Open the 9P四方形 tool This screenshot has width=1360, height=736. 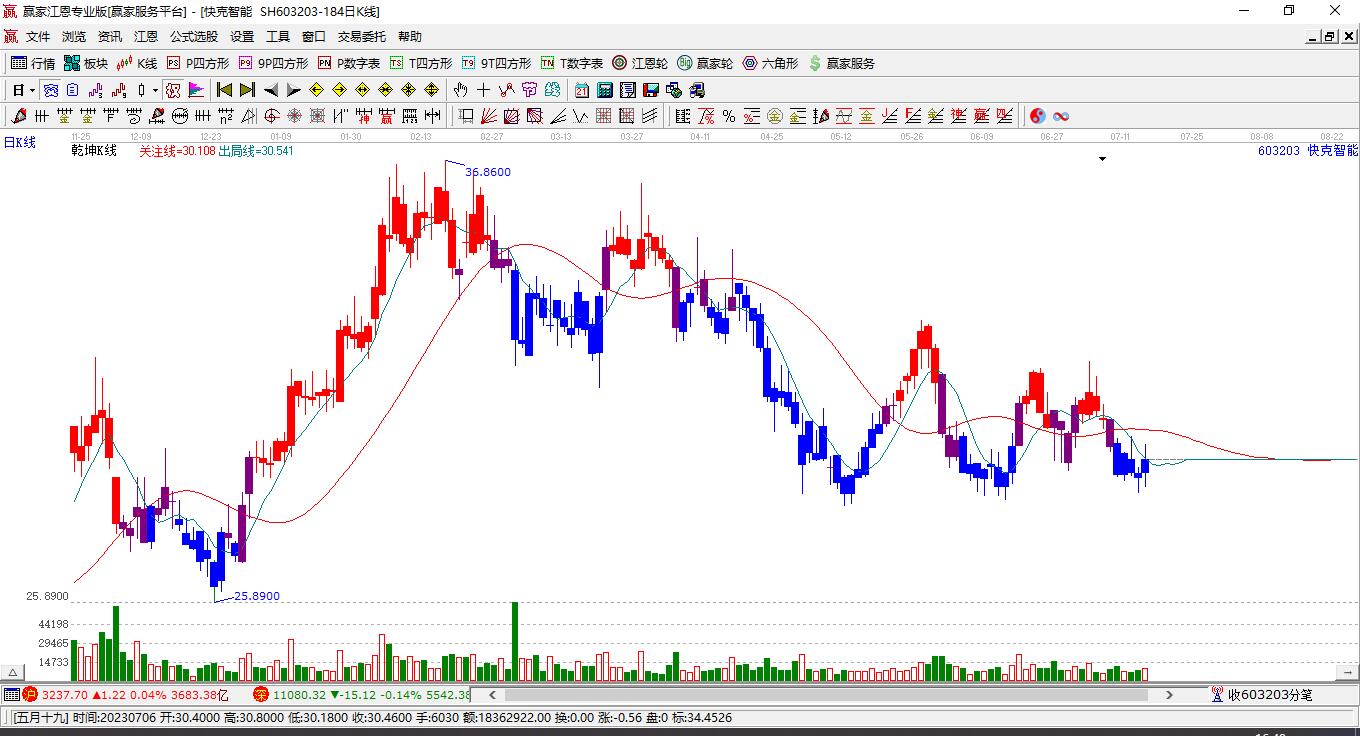[273, 63]
